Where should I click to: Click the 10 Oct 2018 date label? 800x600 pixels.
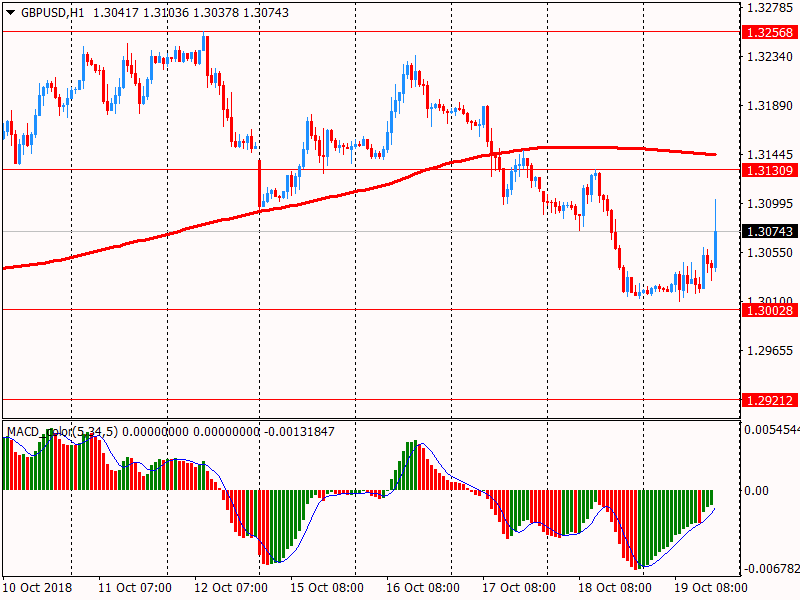[x=38, y=588]
